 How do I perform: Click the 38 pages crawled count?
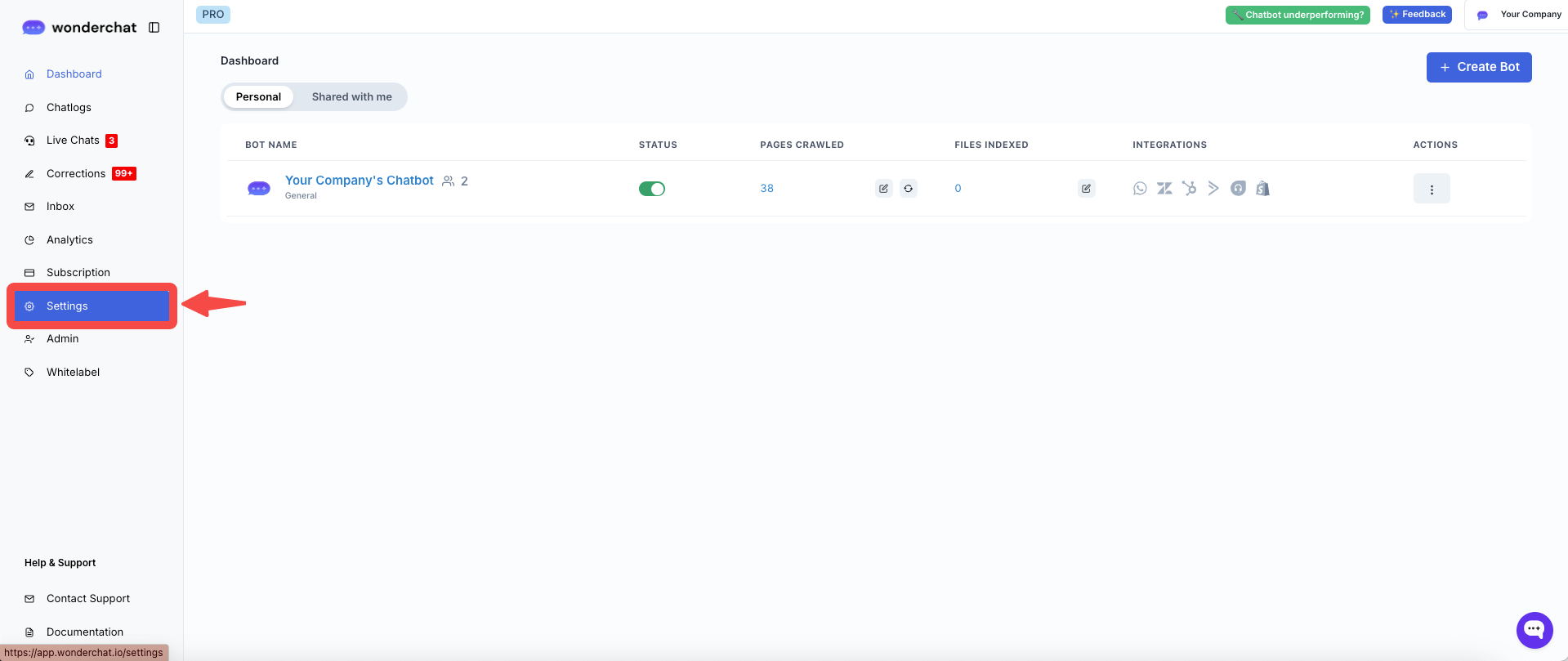(x=766, y=189)
